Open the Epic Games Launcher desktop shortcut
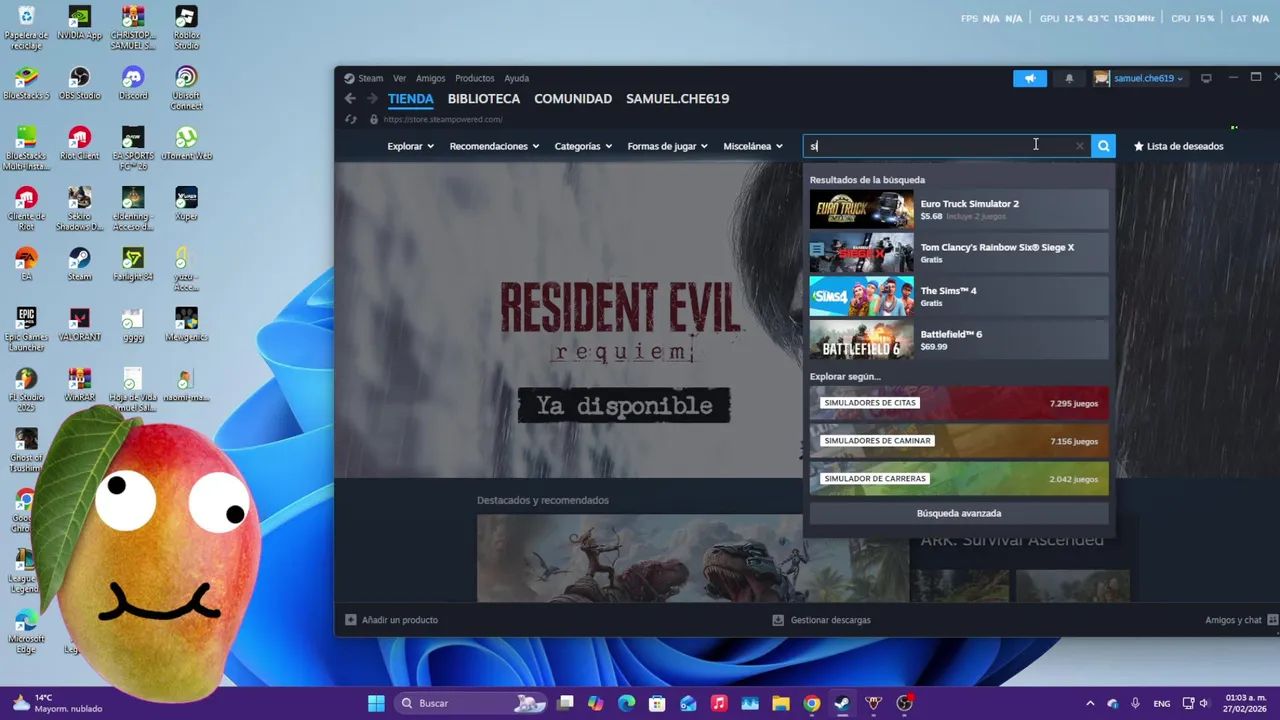This screenshot has width=1280, height=720. [26, 329]
